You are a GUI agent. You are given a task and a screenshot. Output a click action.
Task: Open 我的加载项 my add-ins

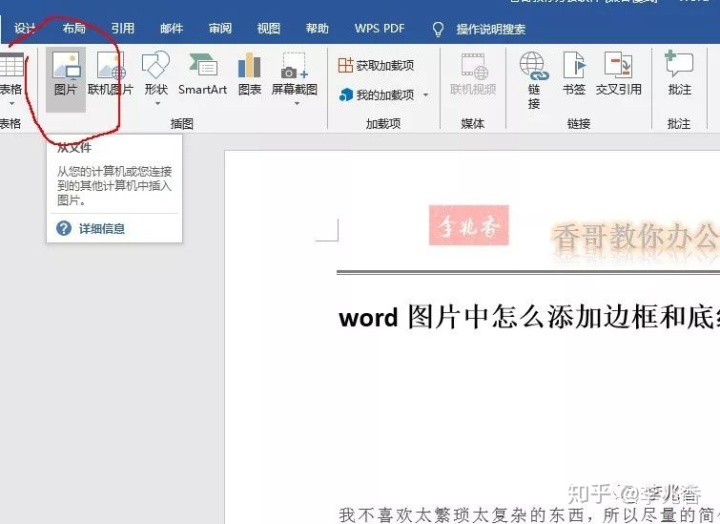coord(377,95)
